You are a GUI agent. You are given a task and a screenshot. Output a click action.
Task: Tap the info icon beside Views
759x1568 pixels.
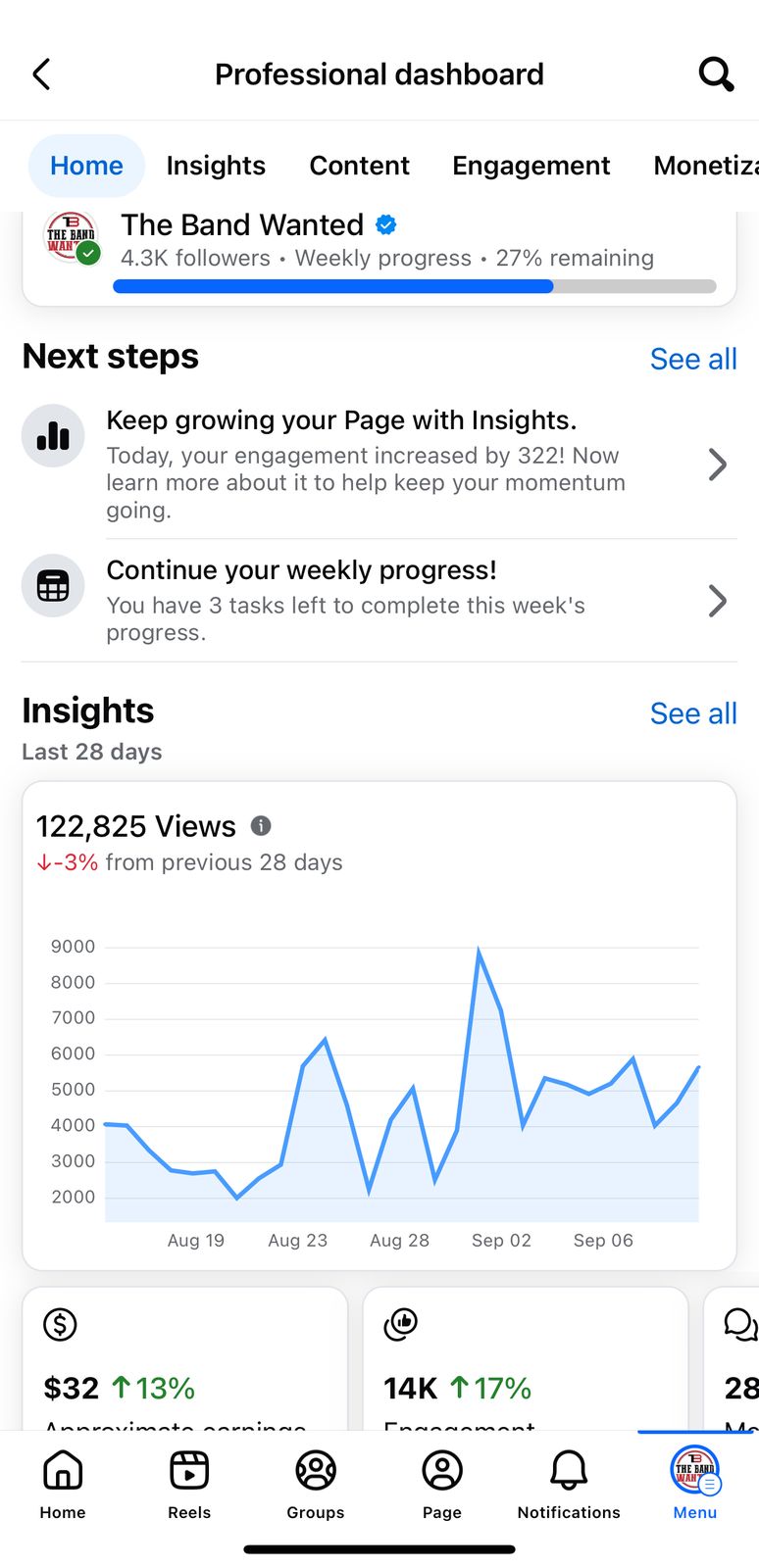tap(261, 826)
